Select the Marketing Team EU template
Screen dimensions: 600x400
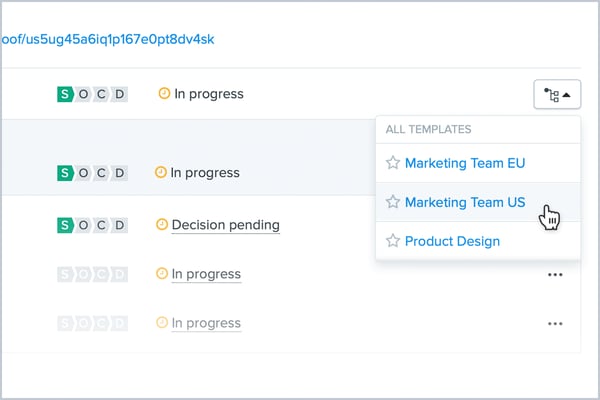(465, 163)
